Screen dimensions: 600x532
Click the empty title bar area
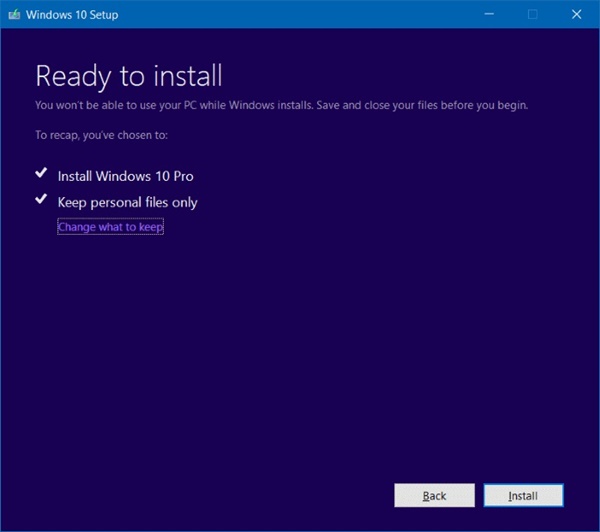point(300,14)
